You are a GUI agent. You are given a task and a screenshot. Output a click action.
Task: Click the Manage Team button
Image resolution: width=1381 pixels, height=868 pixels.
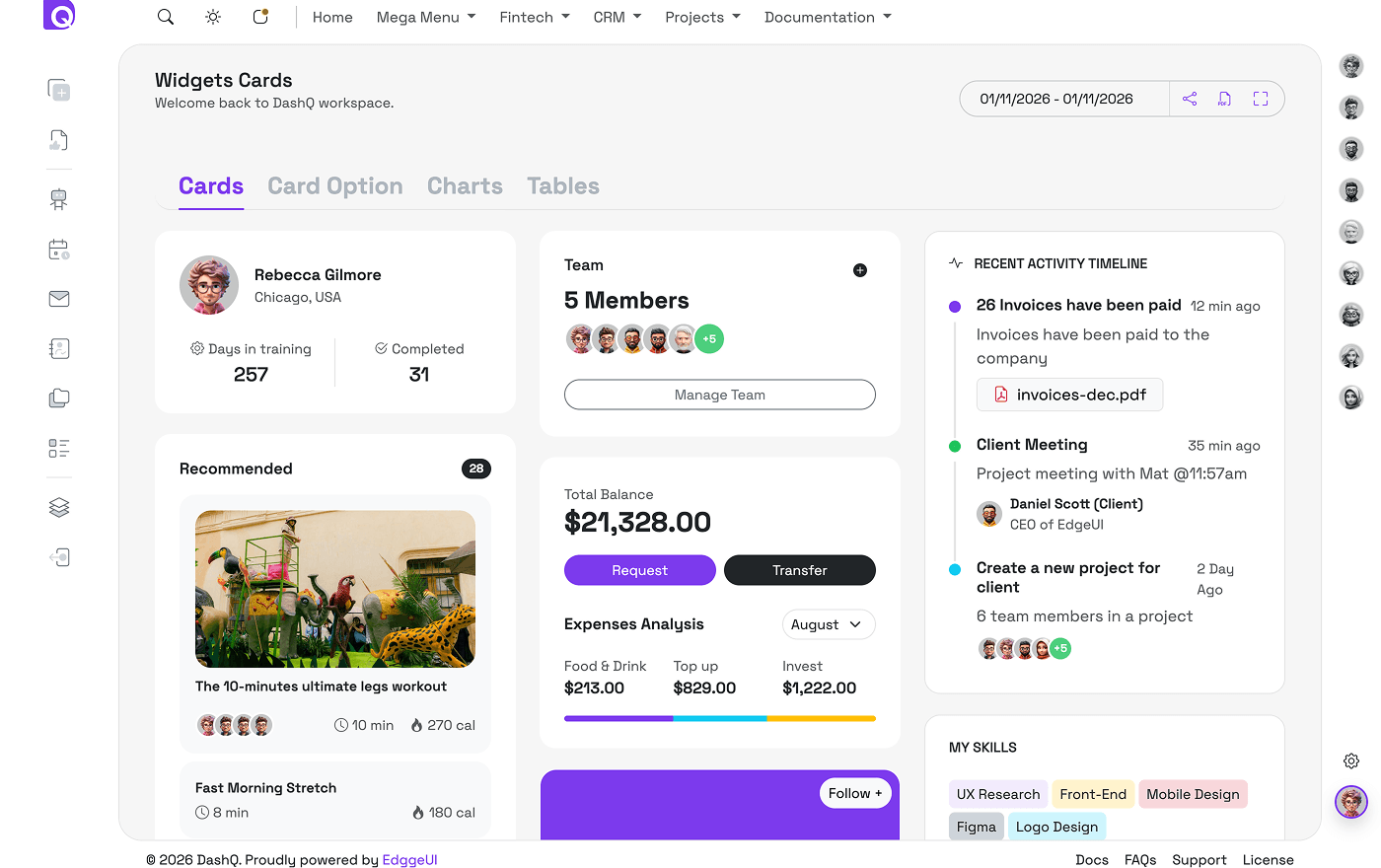click(x=719, y=395)
